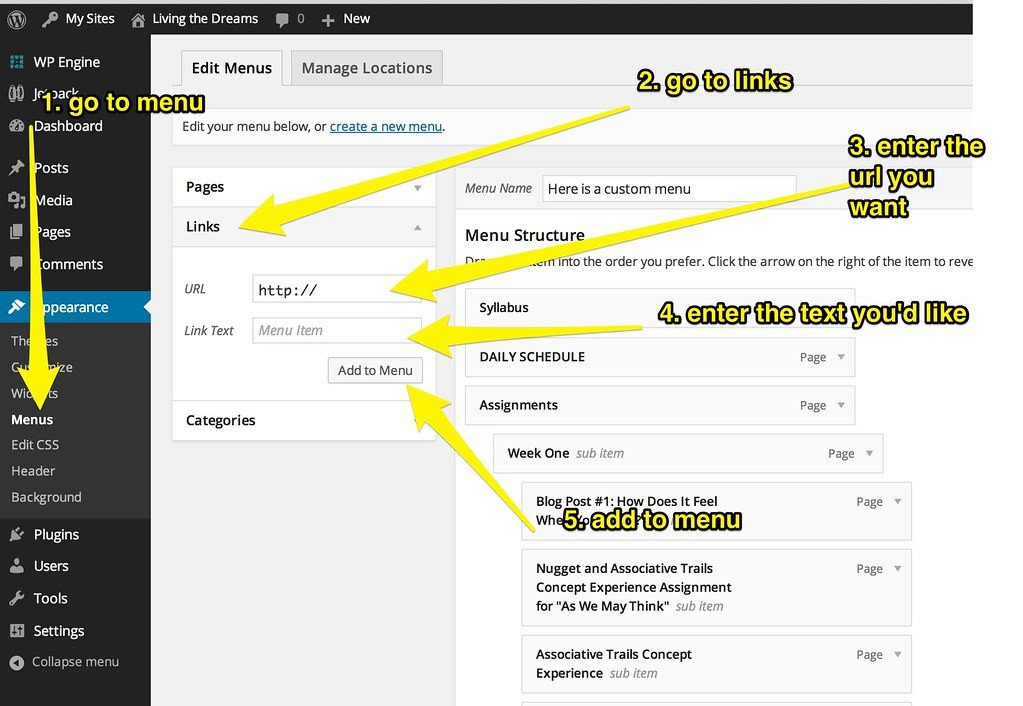Focus the URL input field
Screen dimensions: 1023x706
tap(337, 290)
